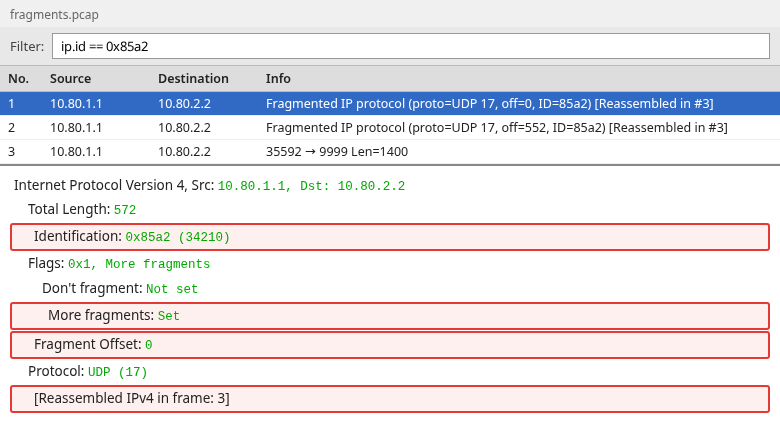Image resolution: width=780 pixels, height=422 pixels.
Task: Select the Total Length: 572 field
Action: tap(82, 210)
